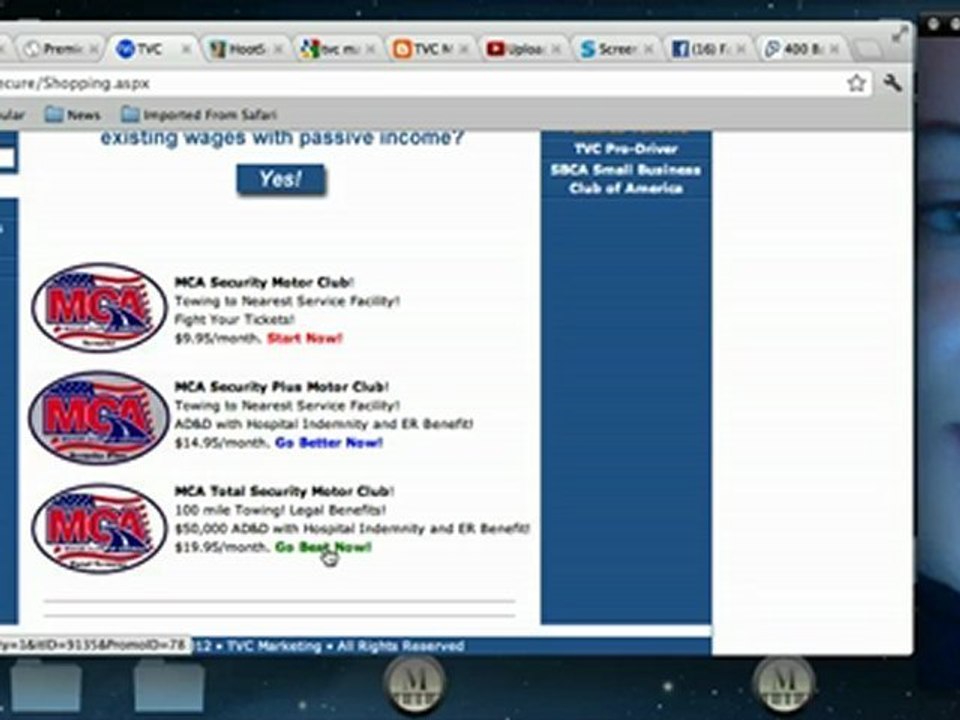Viewport: 960px width, 720px height.
Task: Click the '$19.95/month.' price text
Action: pos(222,547)
